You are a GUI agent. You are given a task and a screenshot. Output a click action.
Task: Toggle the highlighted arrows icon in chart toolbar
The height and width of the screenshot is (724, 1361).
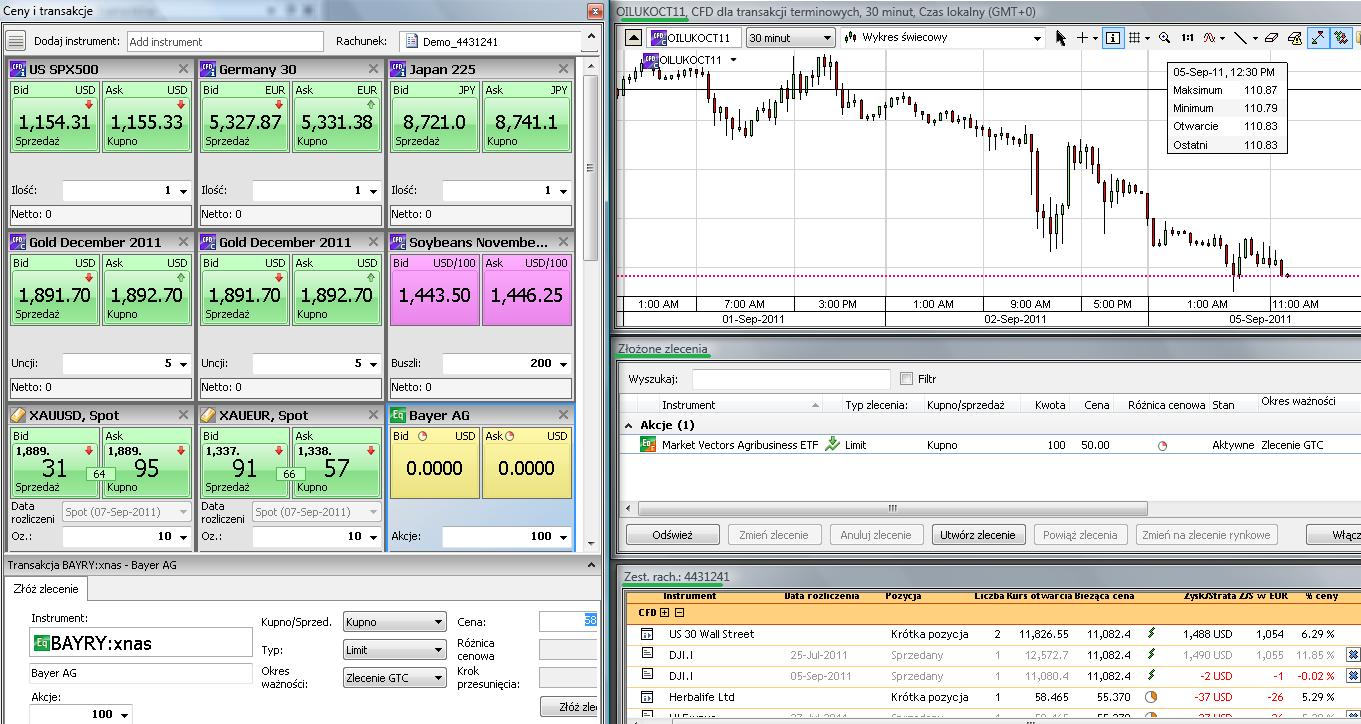pos(1317,38)
